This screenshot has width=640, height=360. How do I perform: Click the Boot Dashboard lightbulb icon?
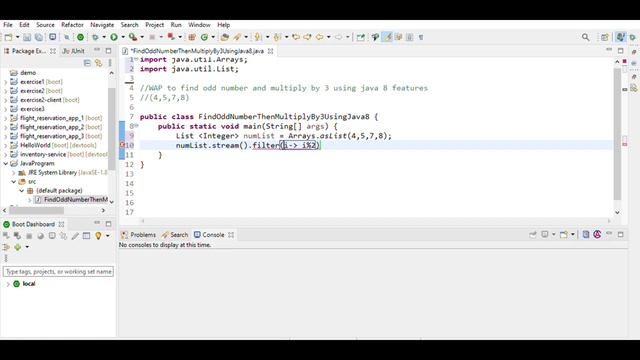coord(98,236)
